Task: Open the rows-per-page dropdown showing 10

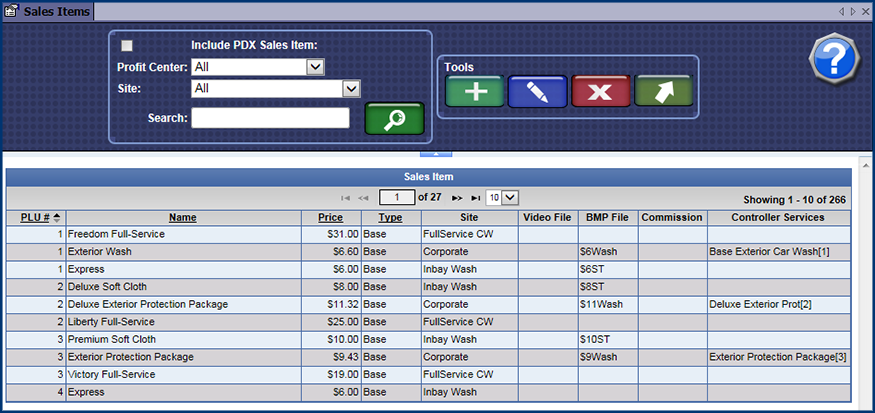Action: (x=501, y=198)
